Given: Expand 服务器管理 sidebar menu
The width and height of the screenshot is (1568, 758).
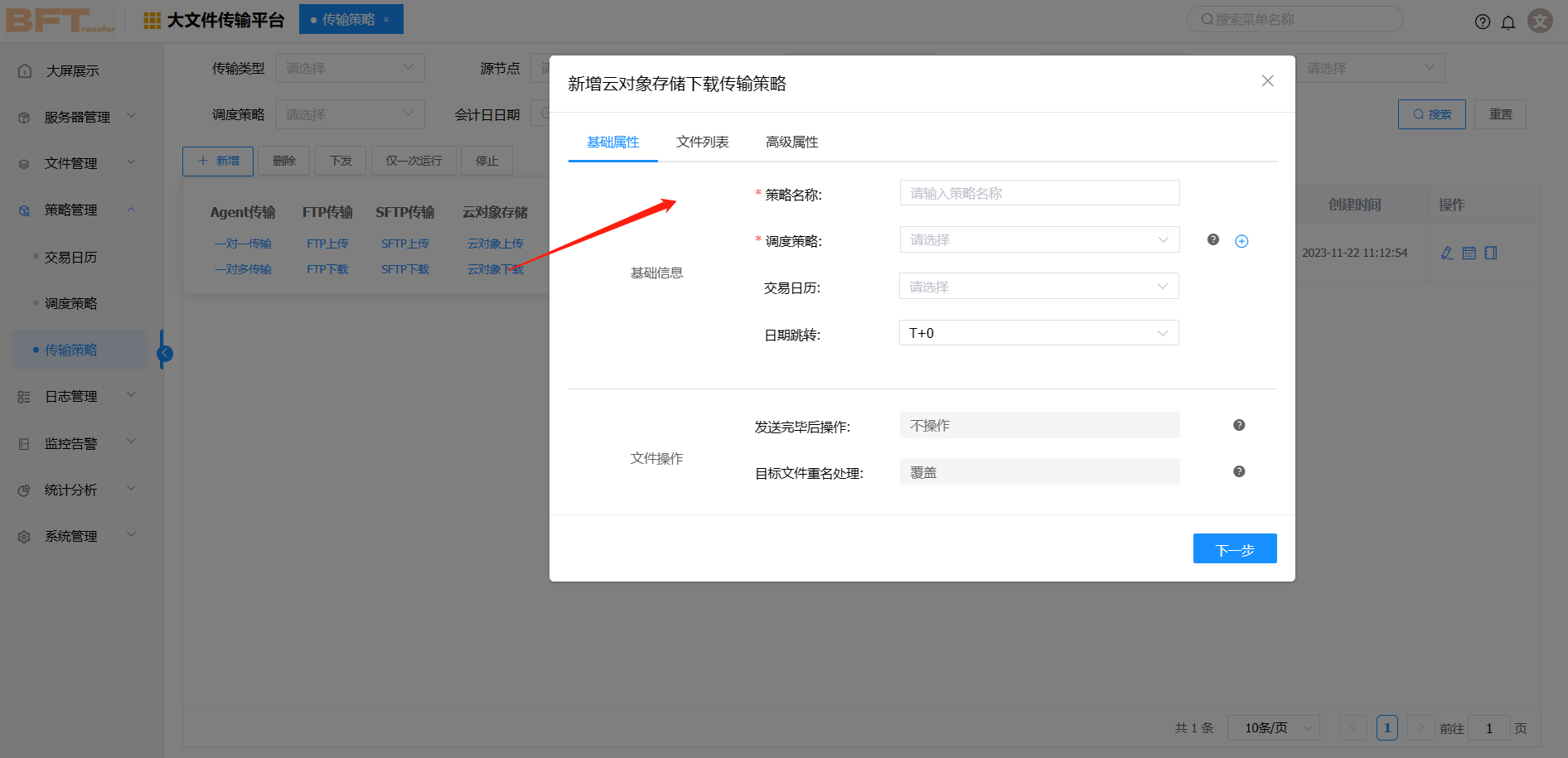Looking at the screenshot, I should tap(77, 117).
